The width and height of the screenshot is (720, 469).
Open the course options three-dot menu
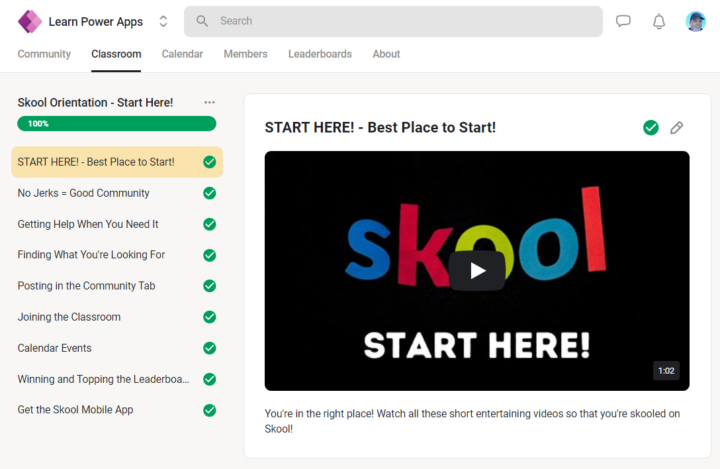pos(209,102)
